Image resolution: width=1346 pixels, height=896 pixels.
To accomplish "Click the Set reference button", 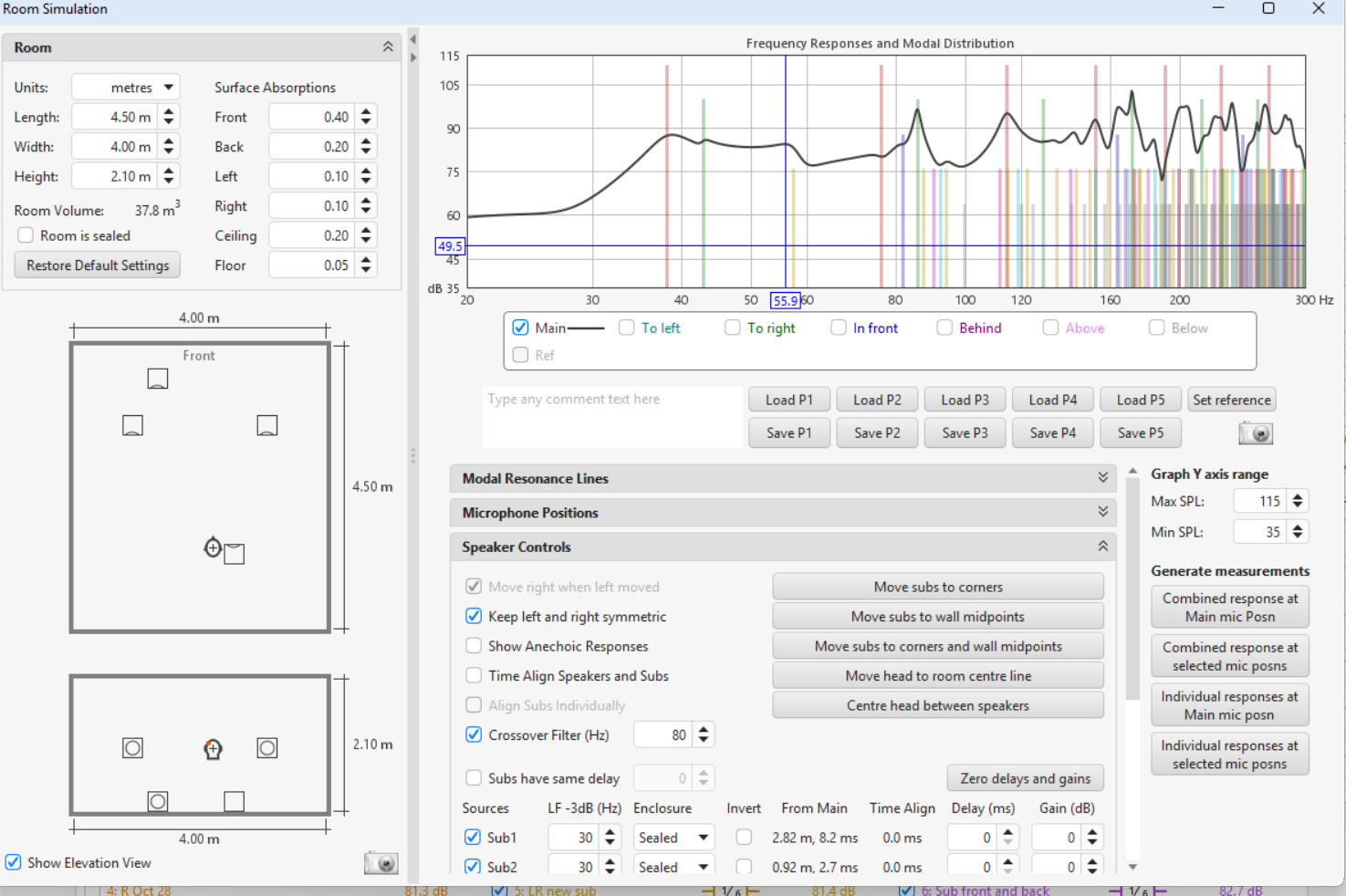I will 1231,400.
